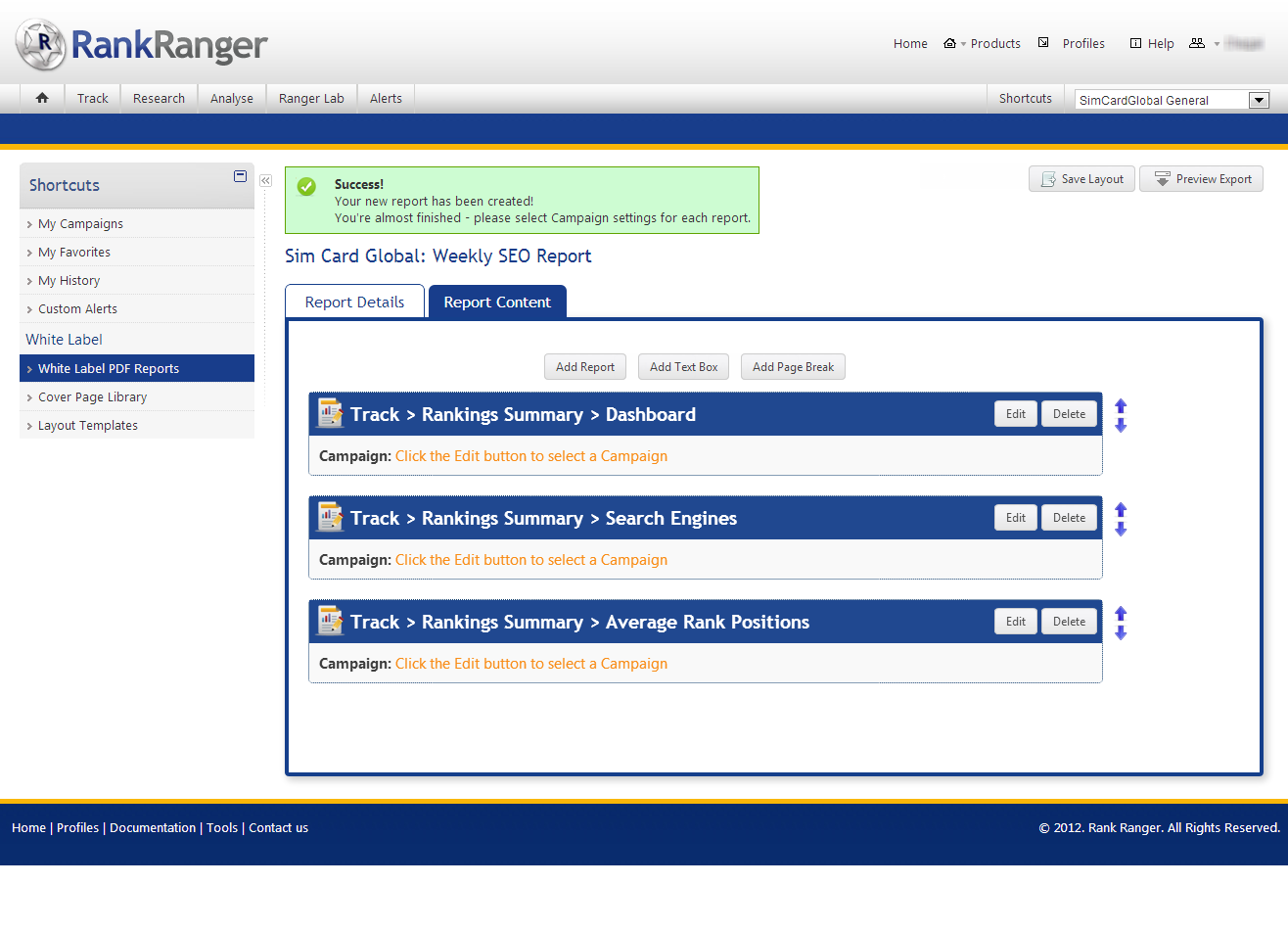Open the Cover Page Library

coord(137,397)
